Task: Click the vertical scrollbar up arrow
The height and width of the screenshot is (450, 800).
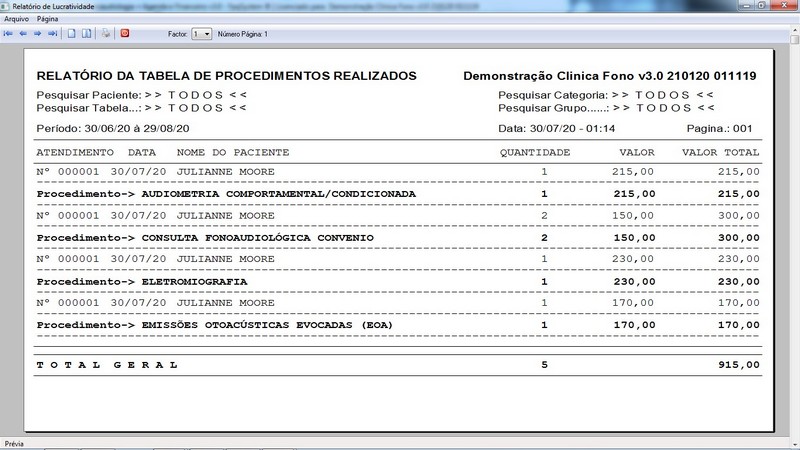Action: (795, 31)
